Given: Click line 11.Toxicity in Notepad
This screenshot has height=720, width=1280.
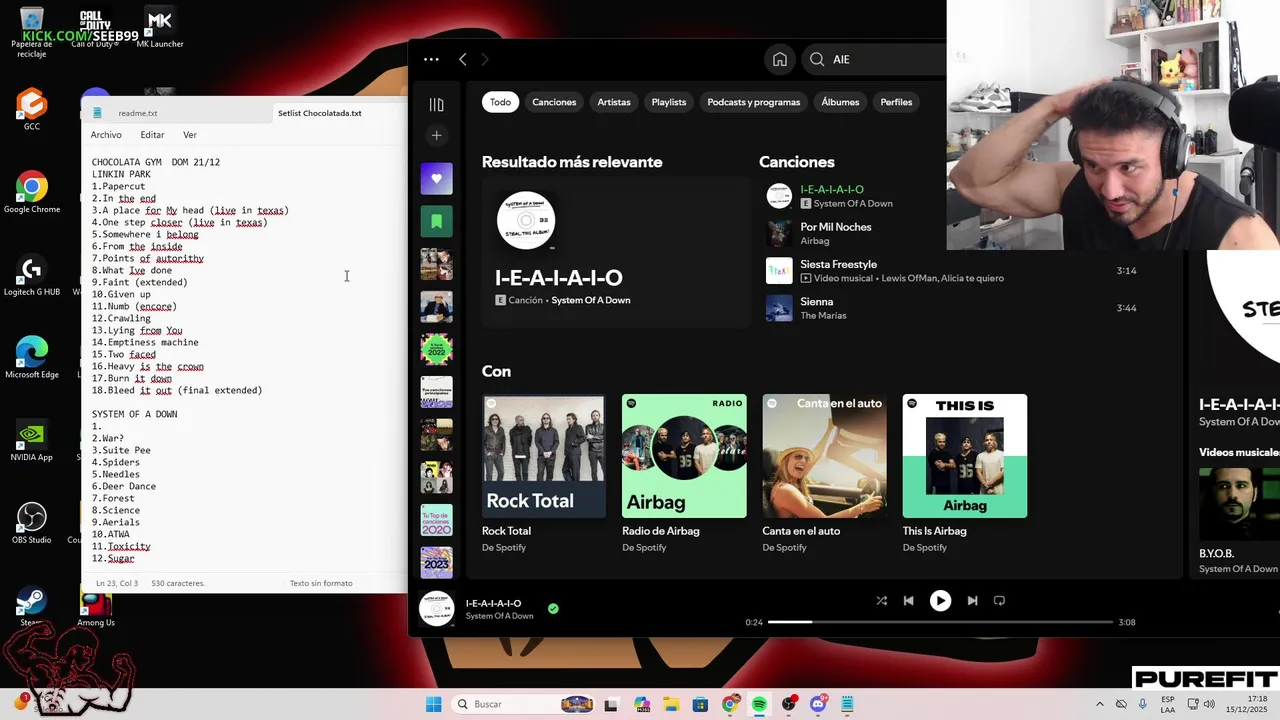Looking at the screenshot, I should (121, 546).
